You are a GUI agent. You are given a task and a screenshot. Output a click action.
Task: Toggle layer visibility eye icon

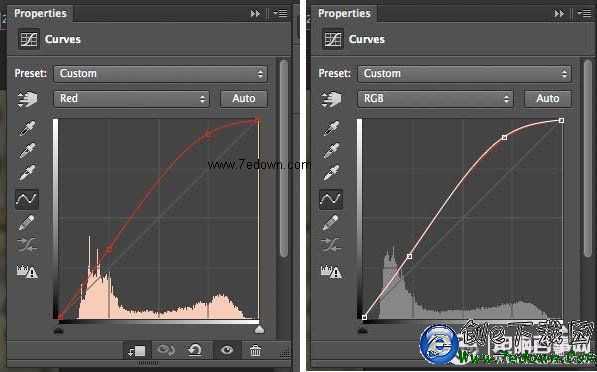coord(227,350)
